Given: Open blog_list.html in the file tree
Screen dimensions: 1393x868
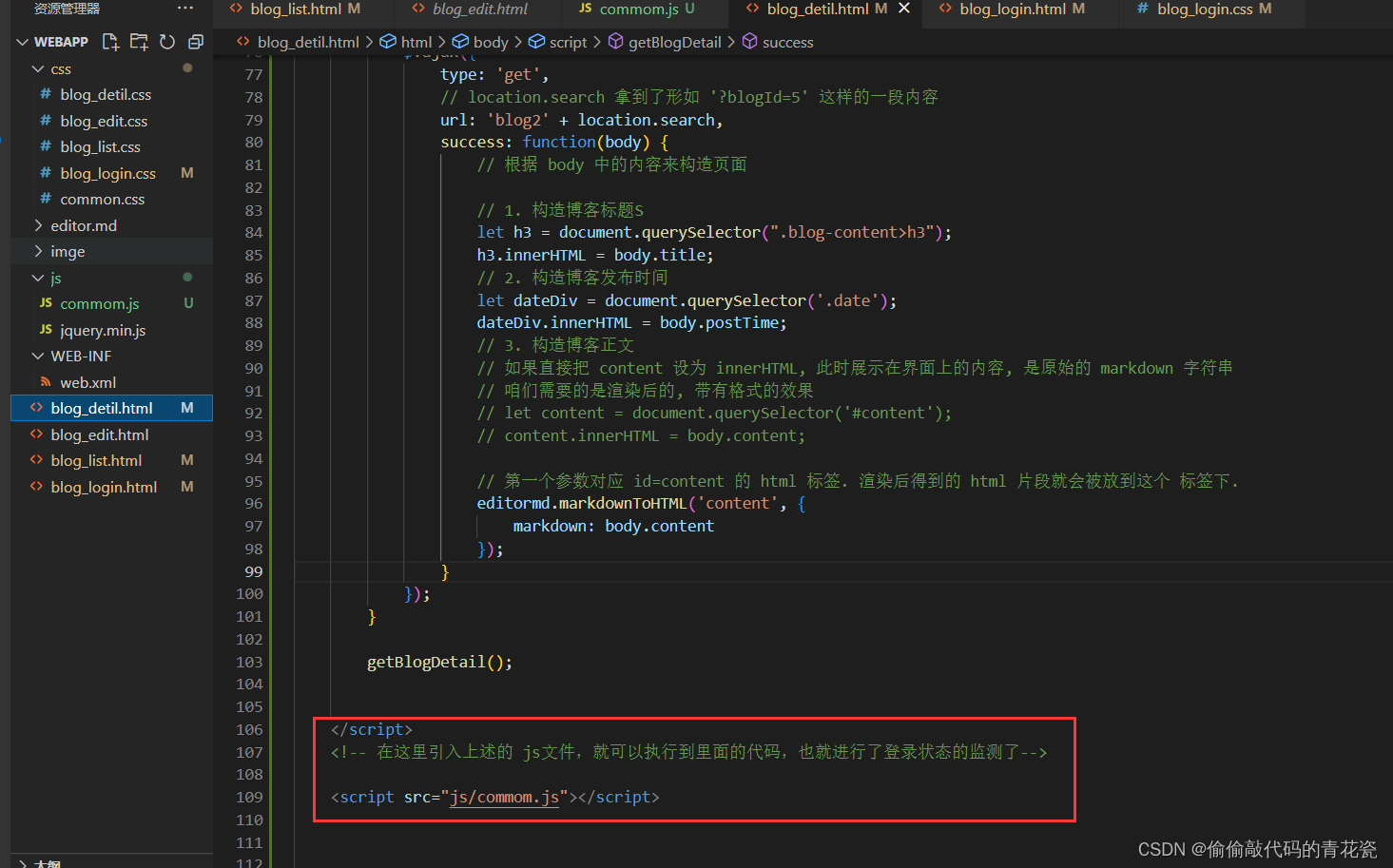Looking at the screenshot, I should point(96,461).
